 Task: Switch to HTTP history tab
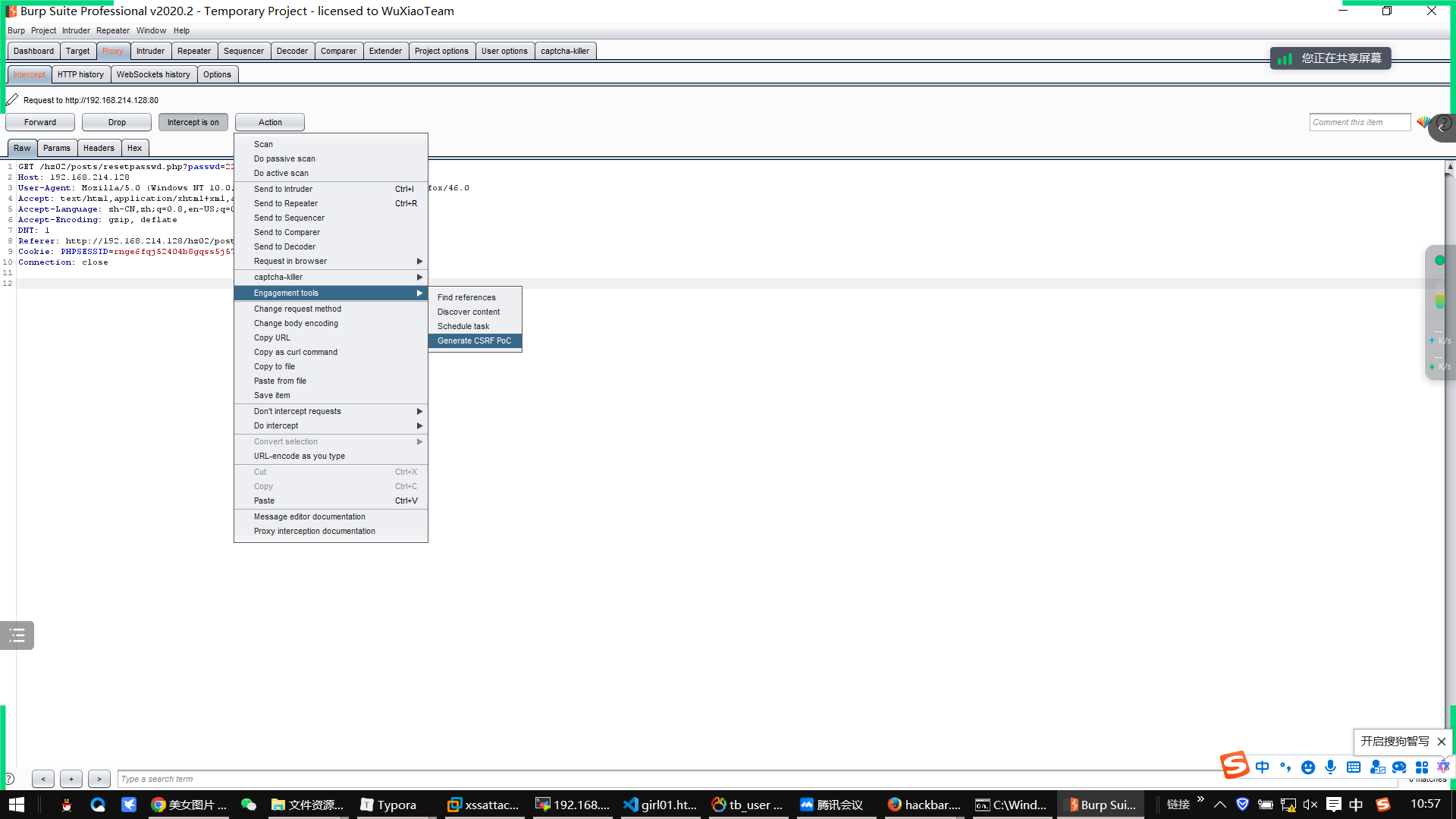[80, 74]
